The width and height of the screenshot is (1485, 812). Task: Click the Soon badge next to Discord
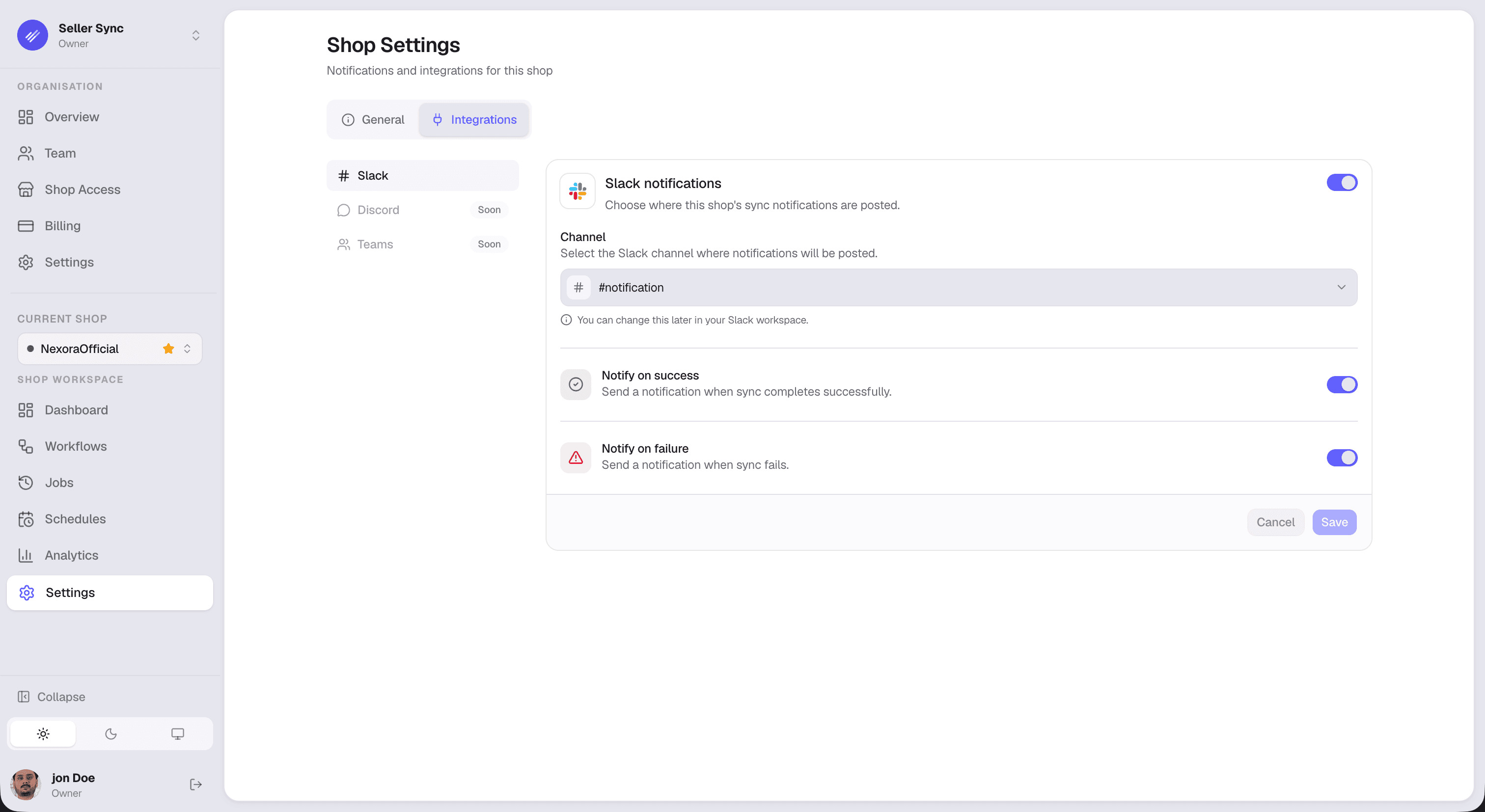point(489,210)
